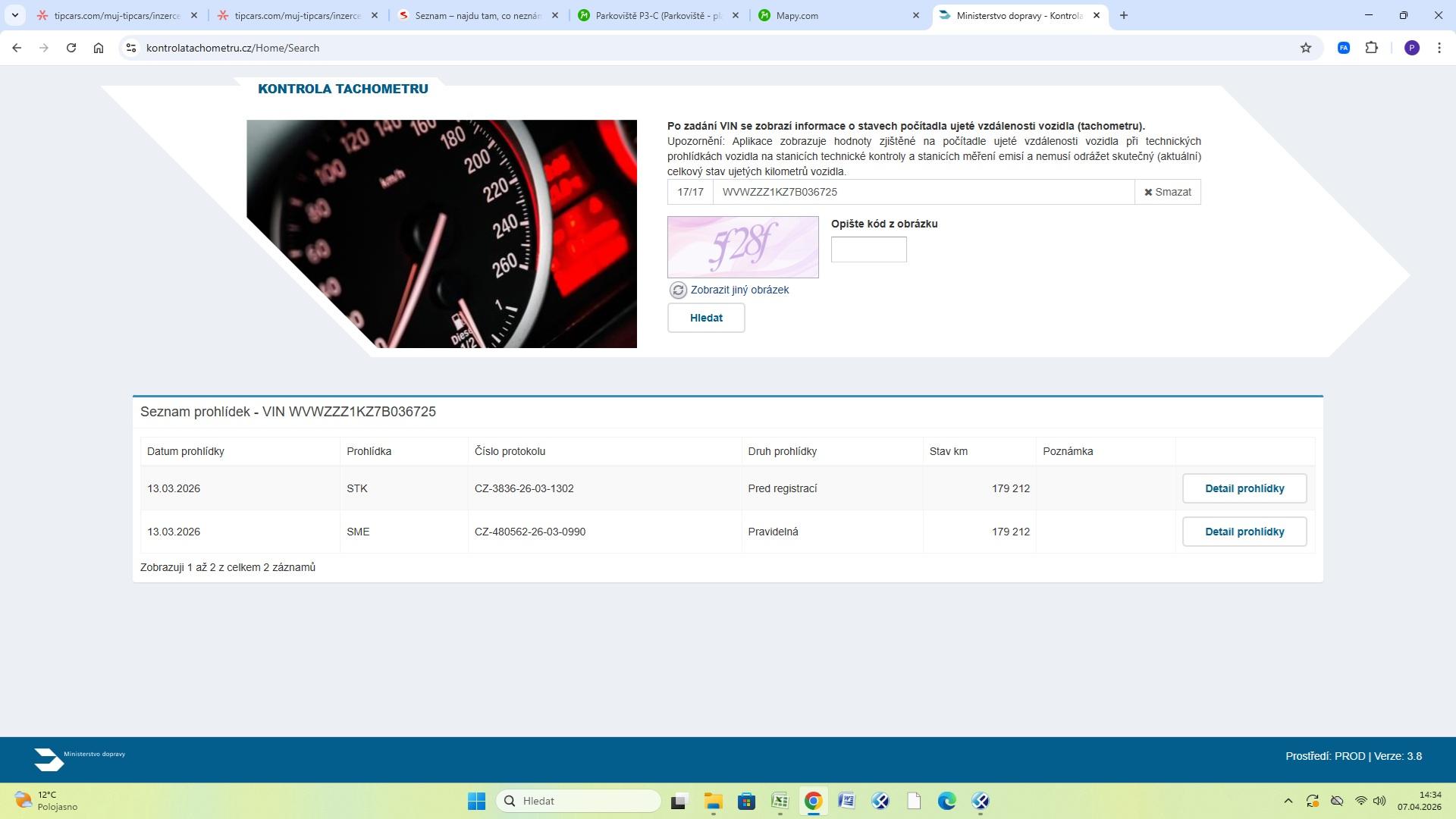
Task: Click the site information icon in the address bar
Action: pos(131,48)
